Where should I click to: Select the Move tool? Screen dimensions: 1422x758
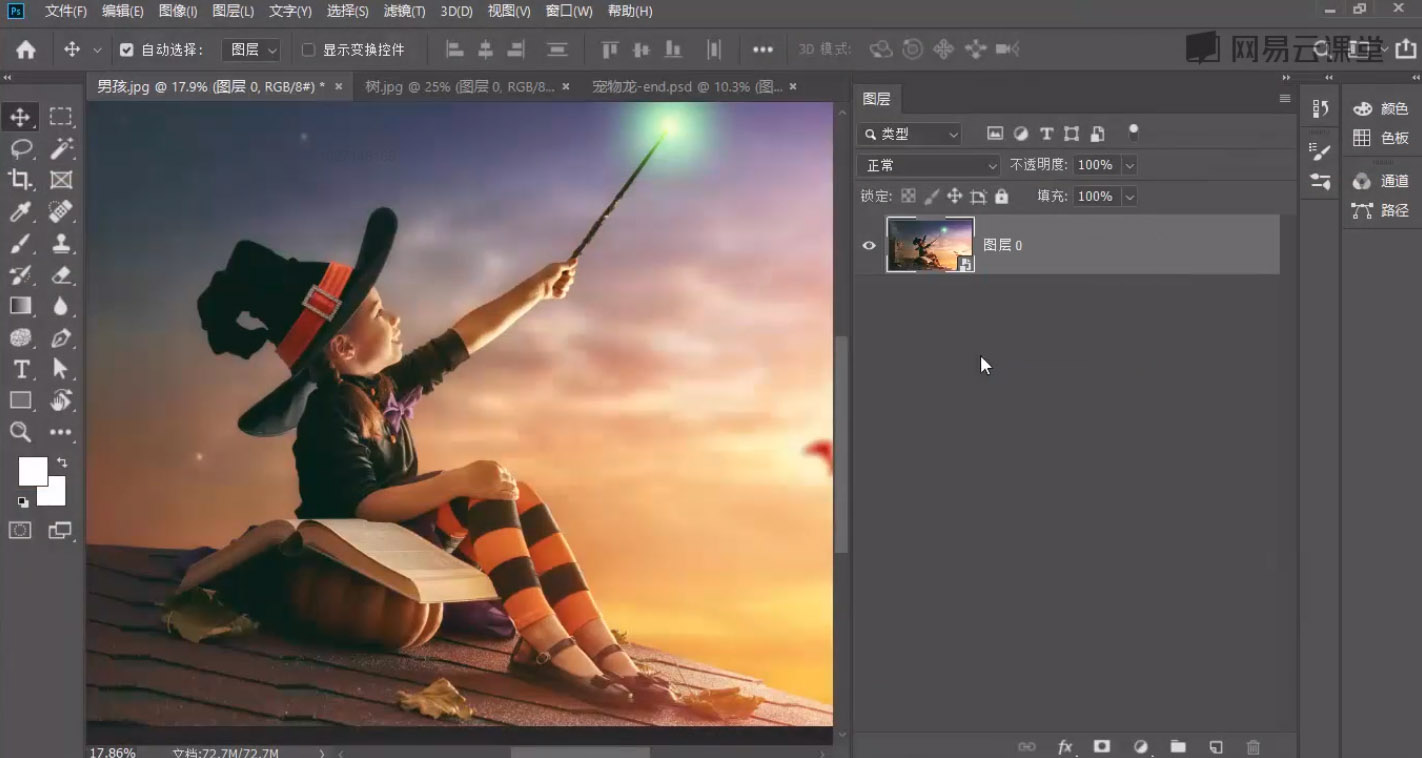tap(20, 117)
